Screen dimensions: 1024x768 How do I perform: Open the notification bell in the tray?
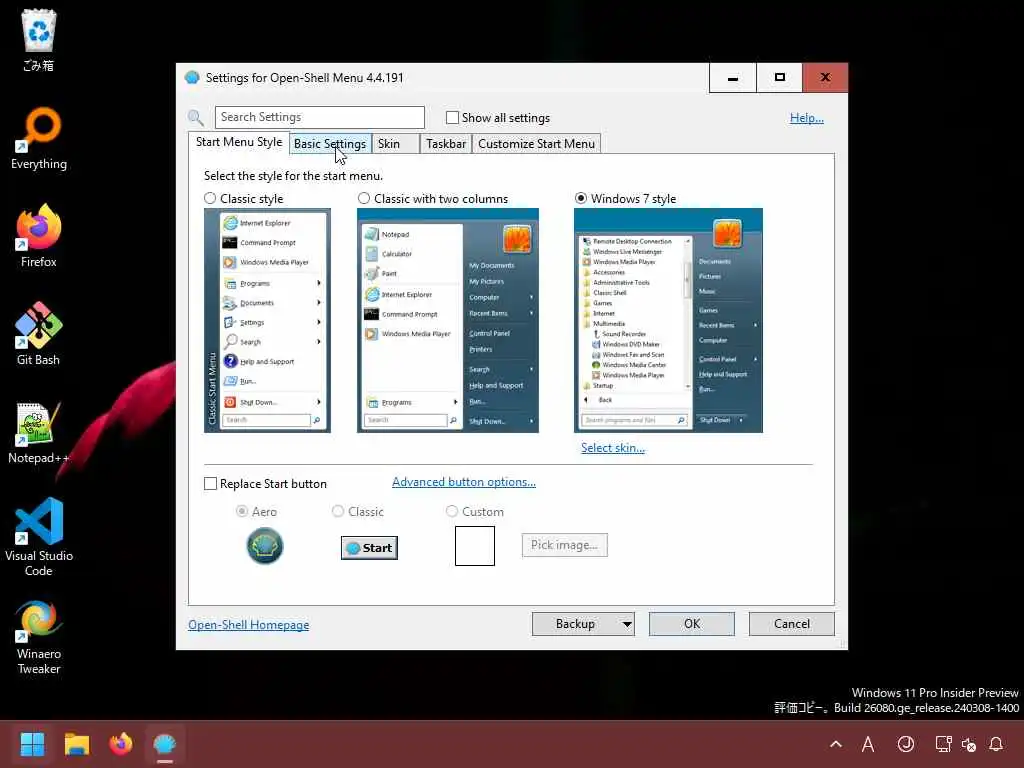click(x=996, y=744)
